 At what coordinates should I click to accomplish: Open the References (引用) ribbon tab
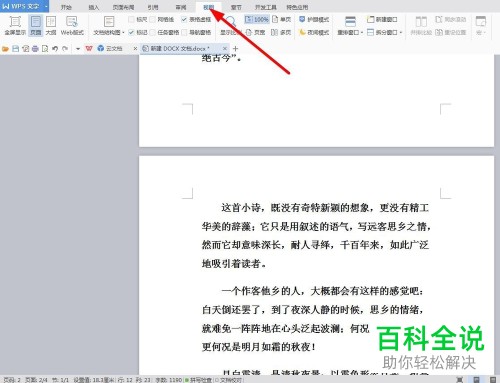153,7
